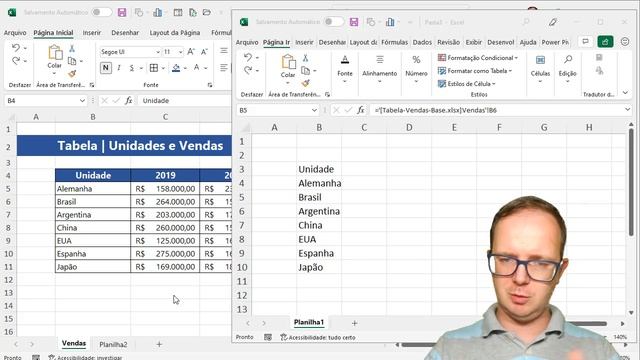Open the borders dropdown in the back window
Image resolution: width=640 pixels, height=360 pixels.
click(163, 68)
